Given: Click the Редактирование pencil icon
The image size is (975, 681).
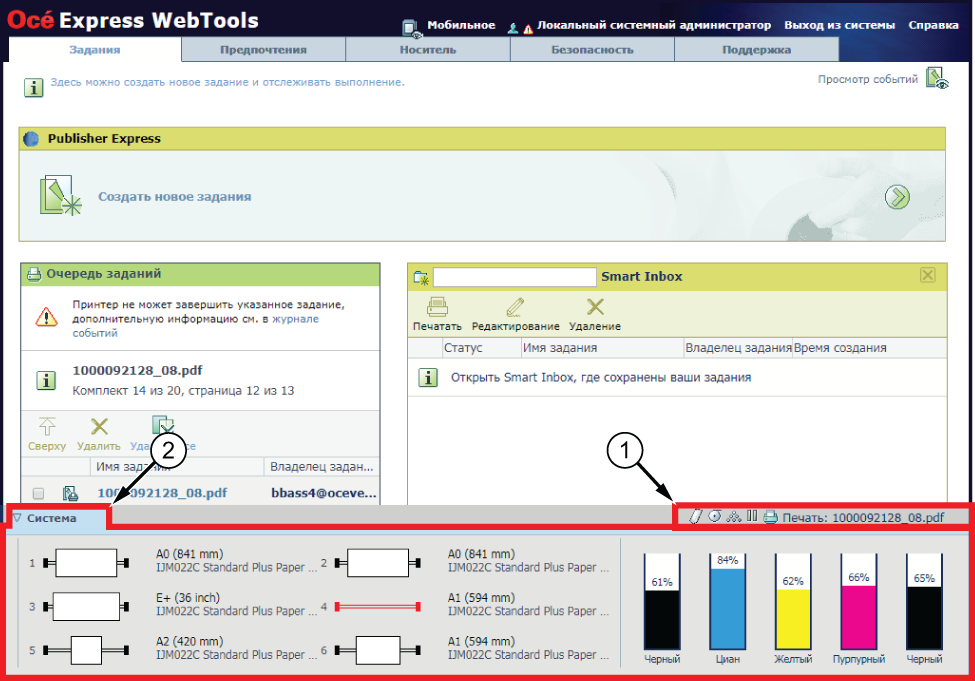Looking at the screenshot, I should click(x=515, y=307).
